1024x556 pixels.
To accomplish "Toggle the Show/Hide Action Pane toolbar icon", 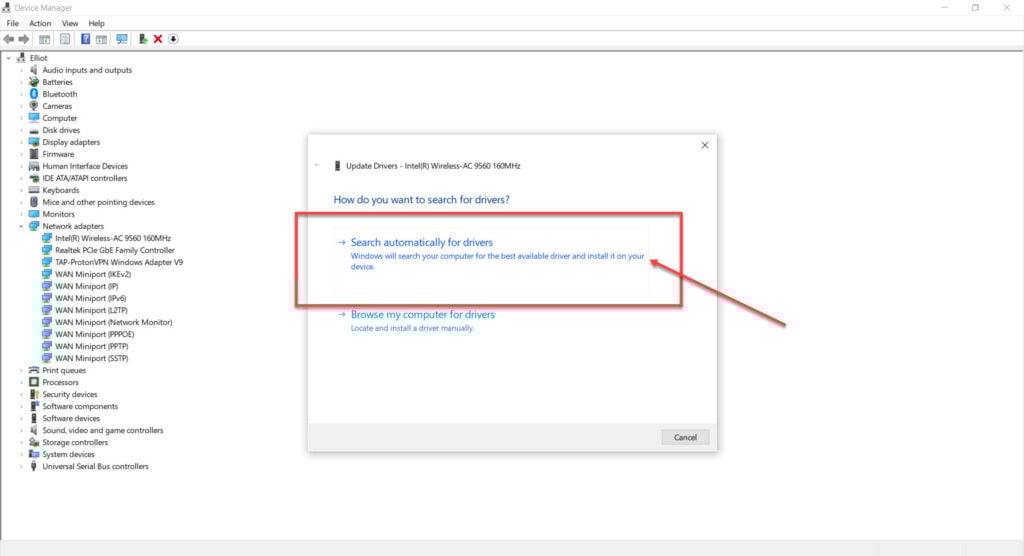I will pyautogui.click(x=101, y=39).
